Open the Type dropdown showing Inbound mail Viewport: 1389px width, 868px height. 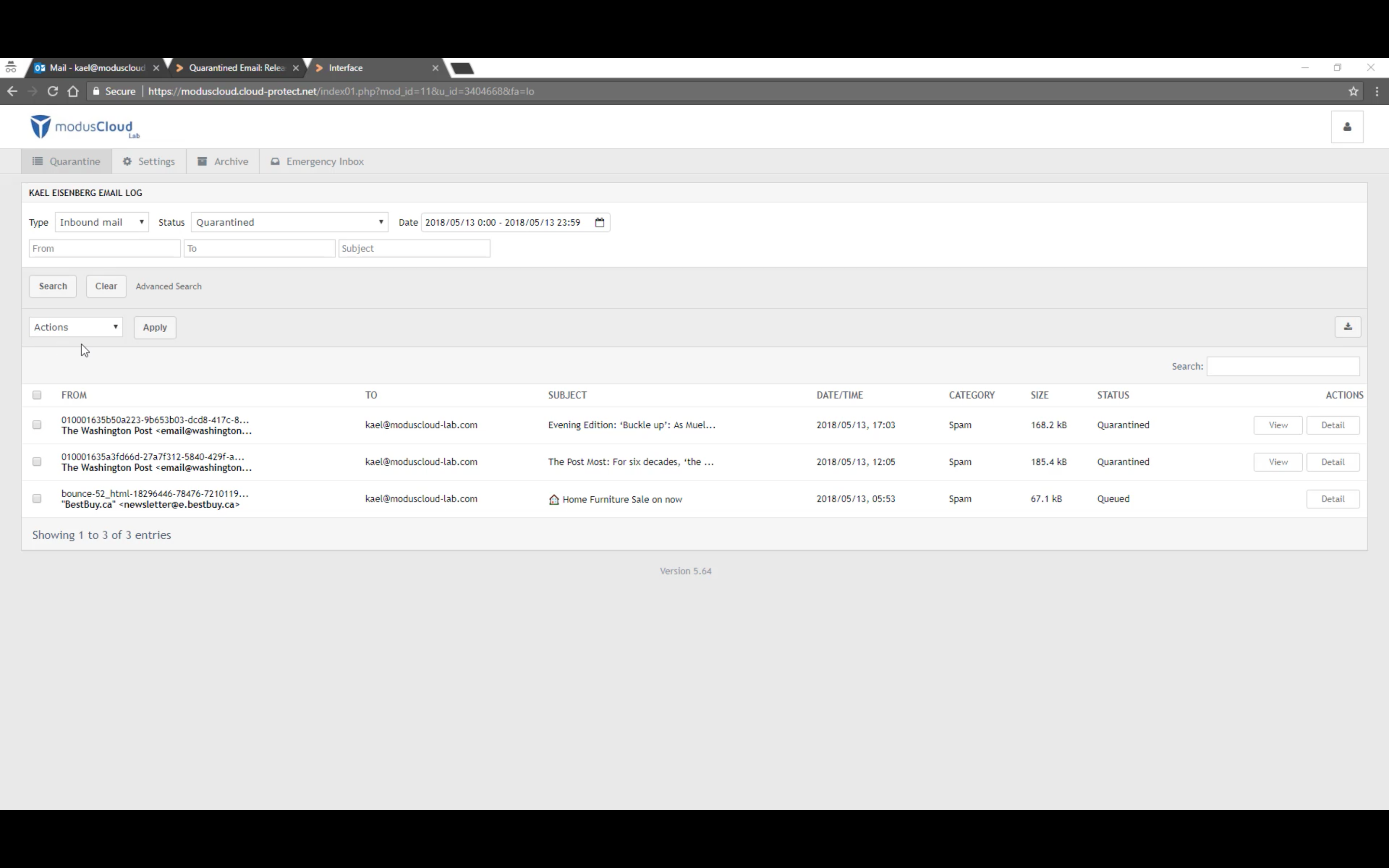point(102,222)
